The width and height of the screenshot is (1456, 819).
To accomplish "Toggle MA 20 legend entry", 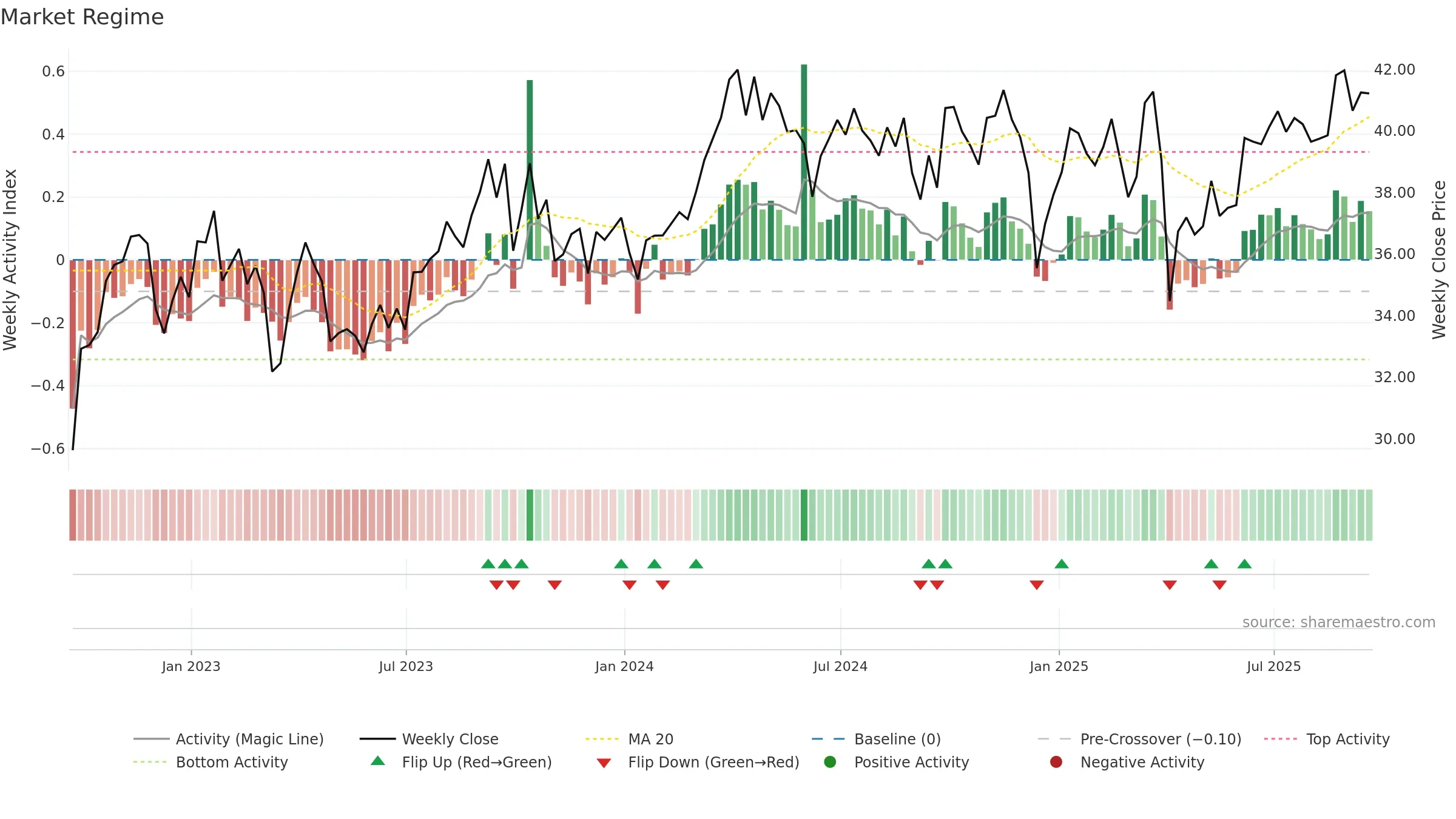I will (x=629, y=739).
